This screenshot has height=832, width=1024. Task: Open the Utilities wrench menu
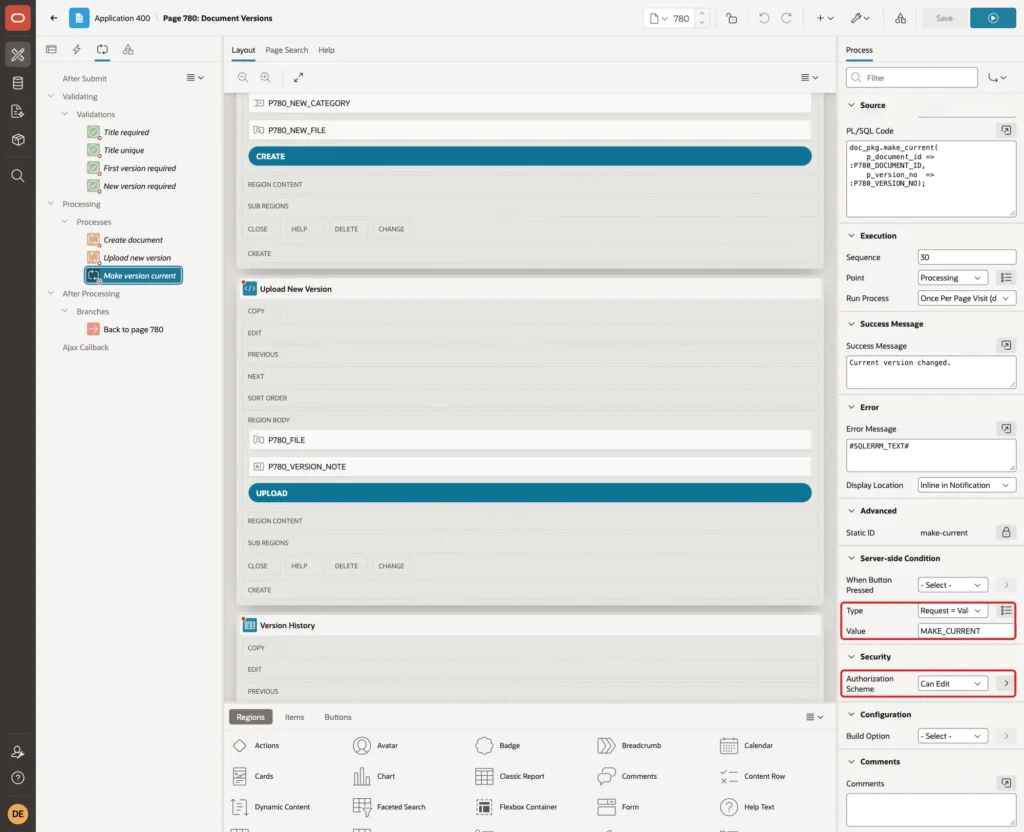pyautogui.click(x=860, y=18)
